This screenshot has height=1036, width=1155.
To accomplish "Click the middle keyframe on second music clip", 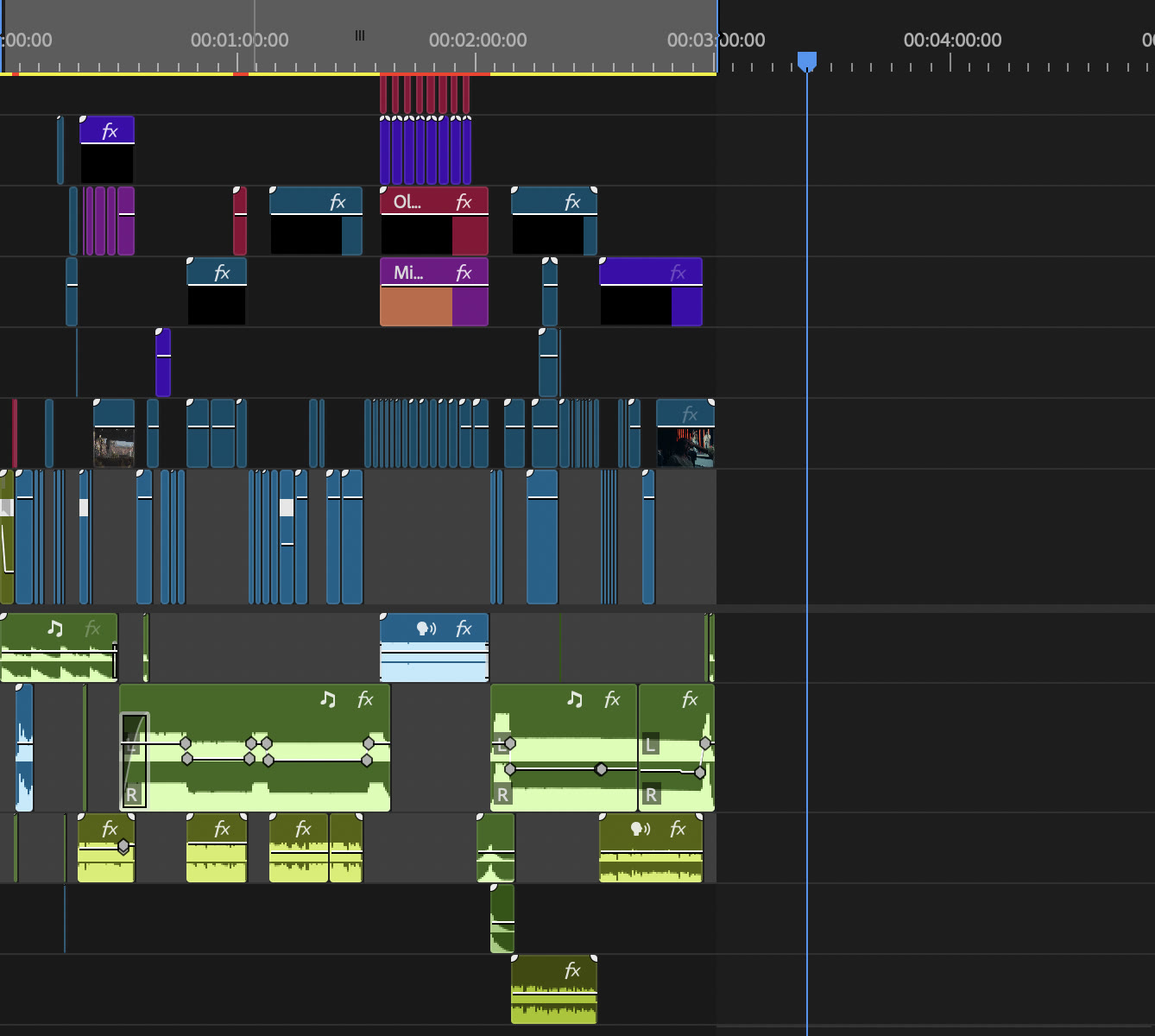I will [x=601, y=768].
